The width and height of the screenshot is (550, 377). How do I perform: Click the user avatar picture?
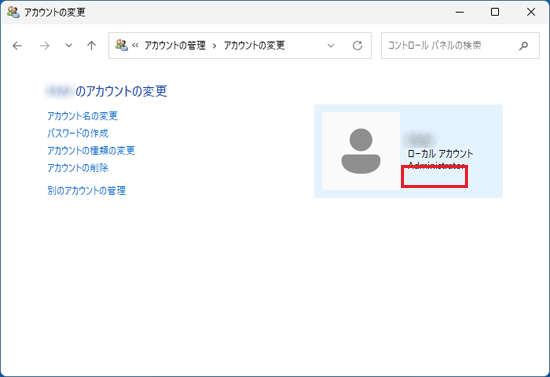[x=361, y=151]
